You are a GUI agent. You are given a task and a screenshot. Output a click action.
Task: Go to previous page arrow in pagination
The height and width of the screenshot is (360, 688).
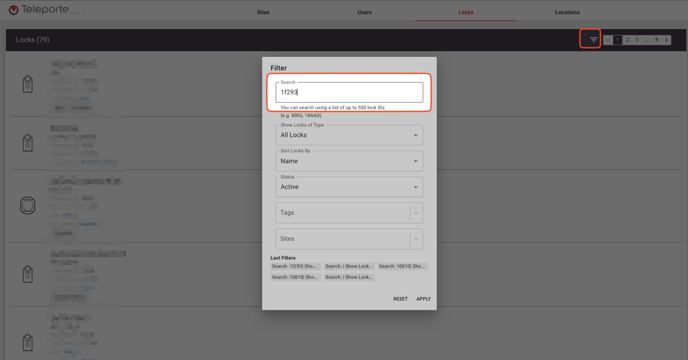(x=608, y=40)
